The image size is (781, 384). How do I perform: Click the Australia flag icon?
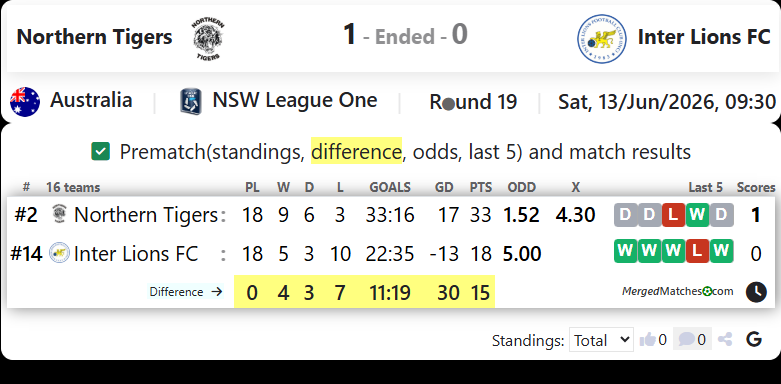tap(25, 102)
